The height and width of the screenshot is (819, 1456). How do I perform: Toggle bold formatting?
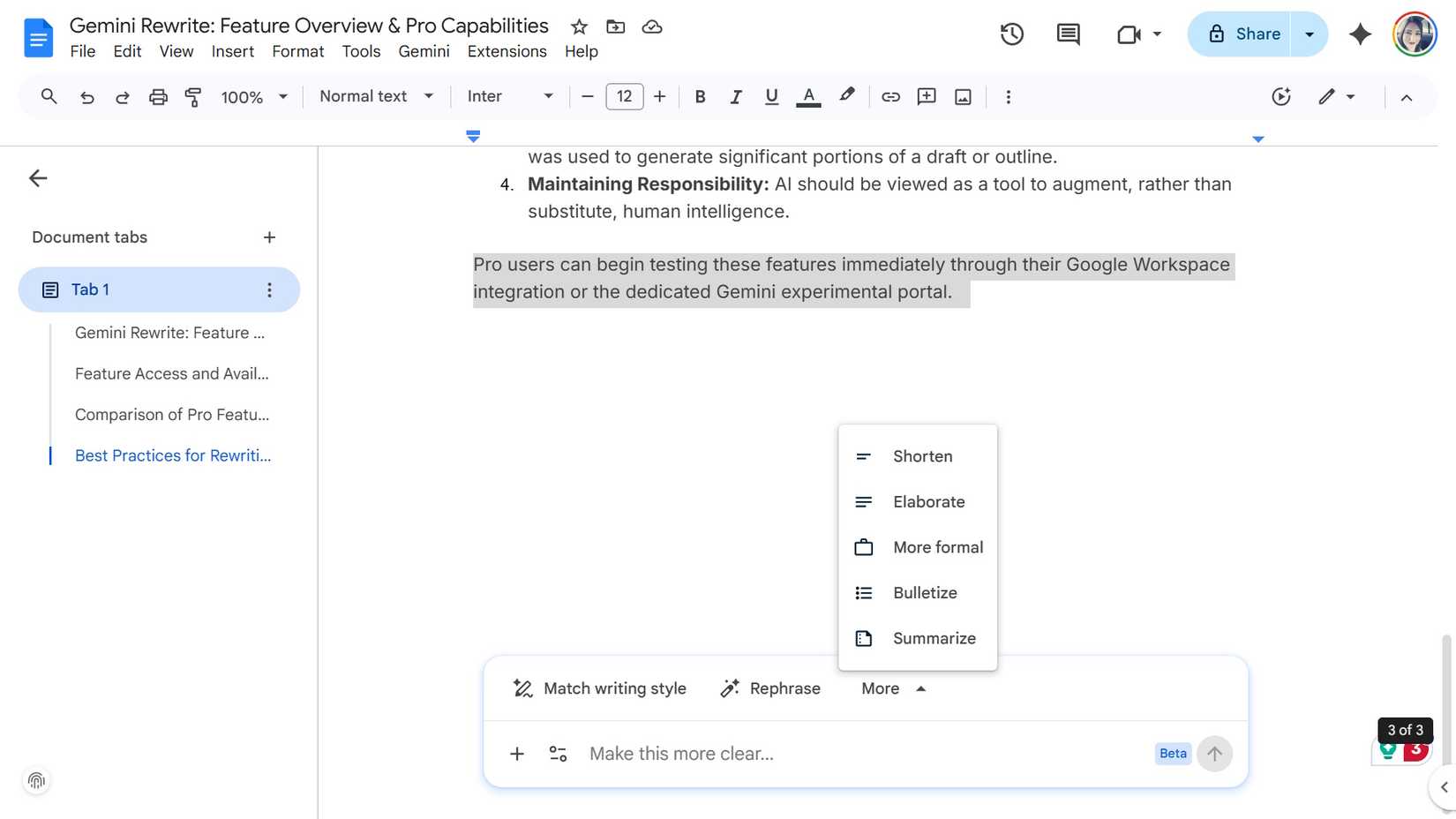coord(700,97)
